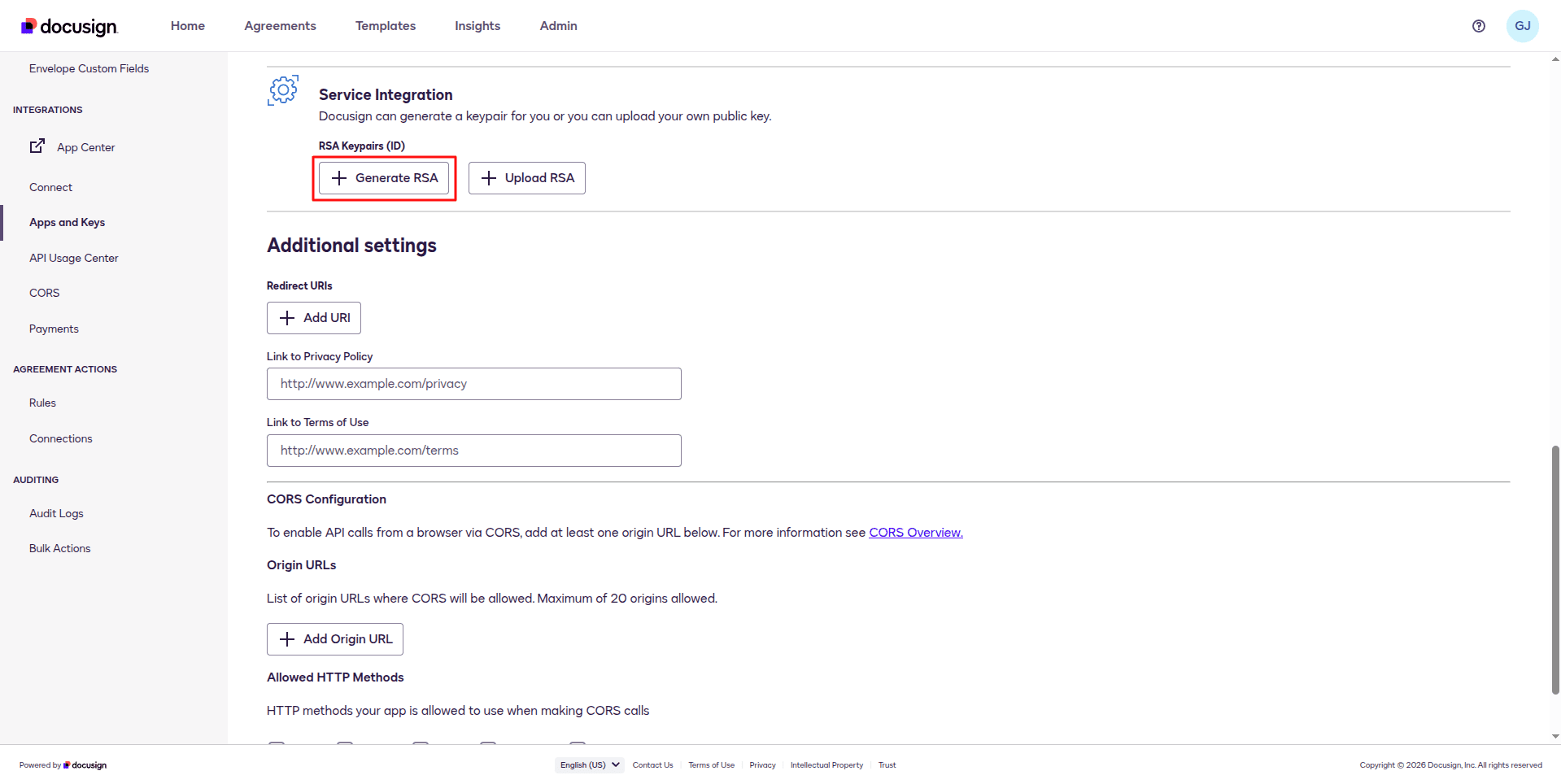Screen dimensions: 1561x784
Task: Open the CORS Overview link
Action: tap(916, 532)
